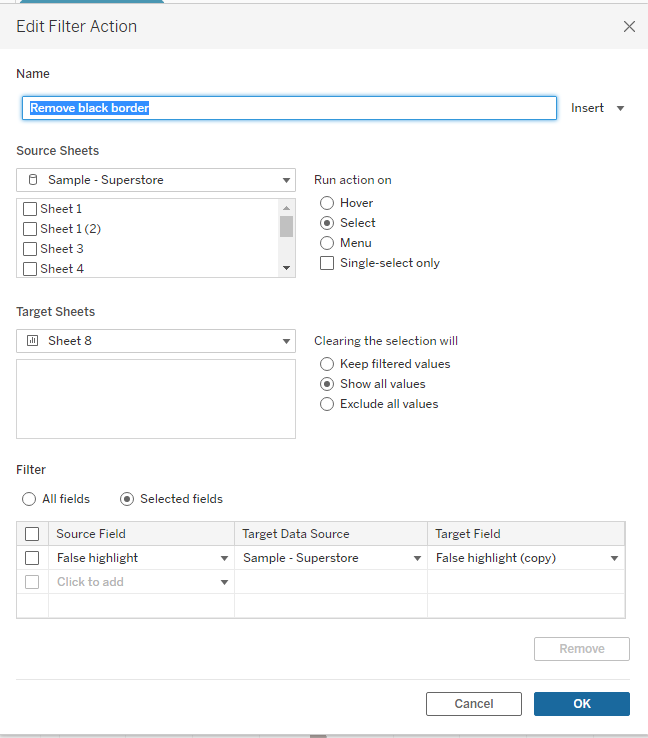Click the datasource cylinder icon in Source Sheets
The width and height of the screenshot is (648, 738).
coord(32,180)
